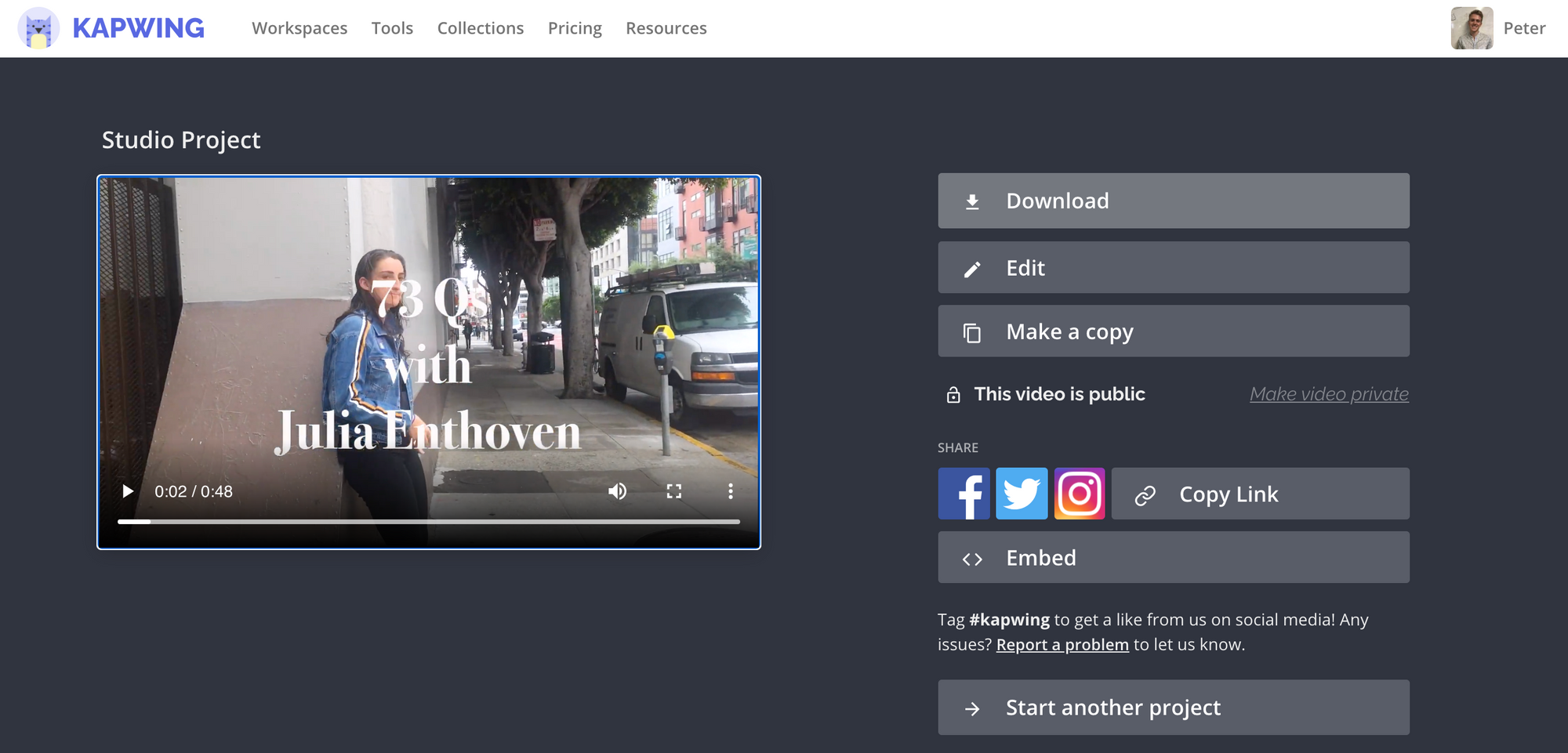The image size is (1568, 753).
Task: Mute the video volume
Action: point(618,491)
